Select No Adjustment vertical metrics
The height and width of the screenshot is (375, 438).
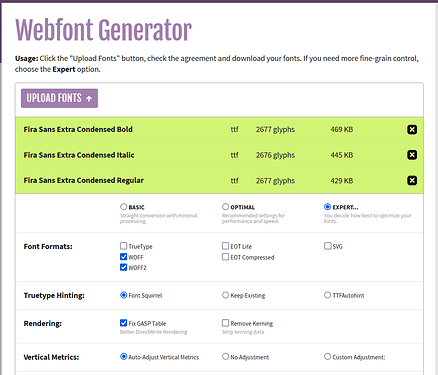(226, 357)
